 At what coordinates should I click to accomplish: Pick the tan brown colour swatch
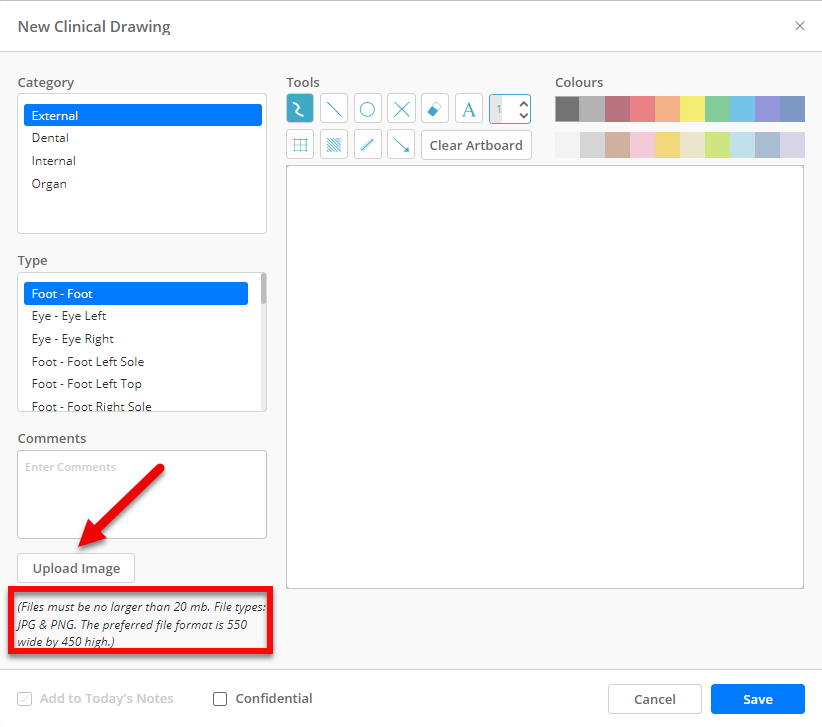(x=618, y=145)
